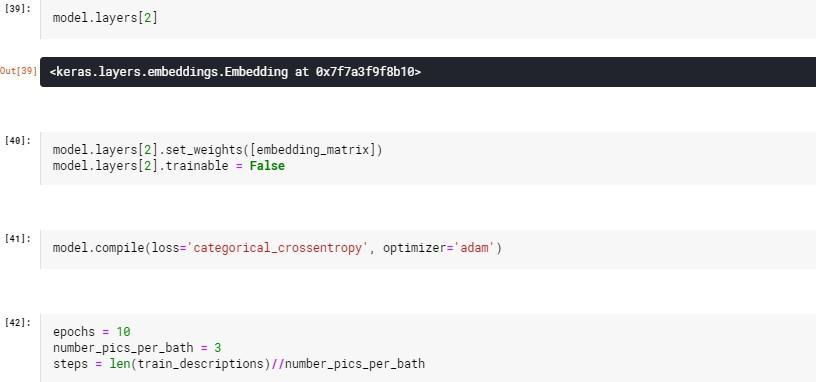Click the model.layers[2] code cell
This screenshot has width=816, height=382.
click(x=428, y=19)
